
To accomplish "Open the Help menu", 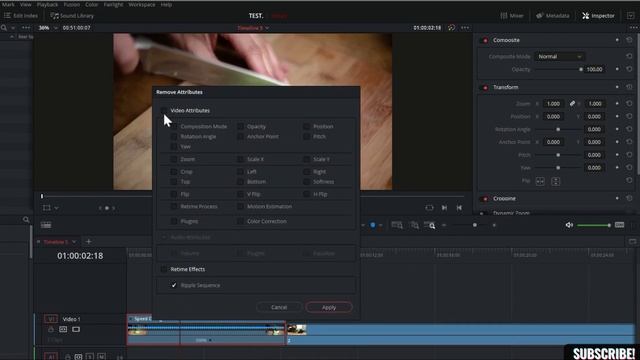I will tap(166, 4).
